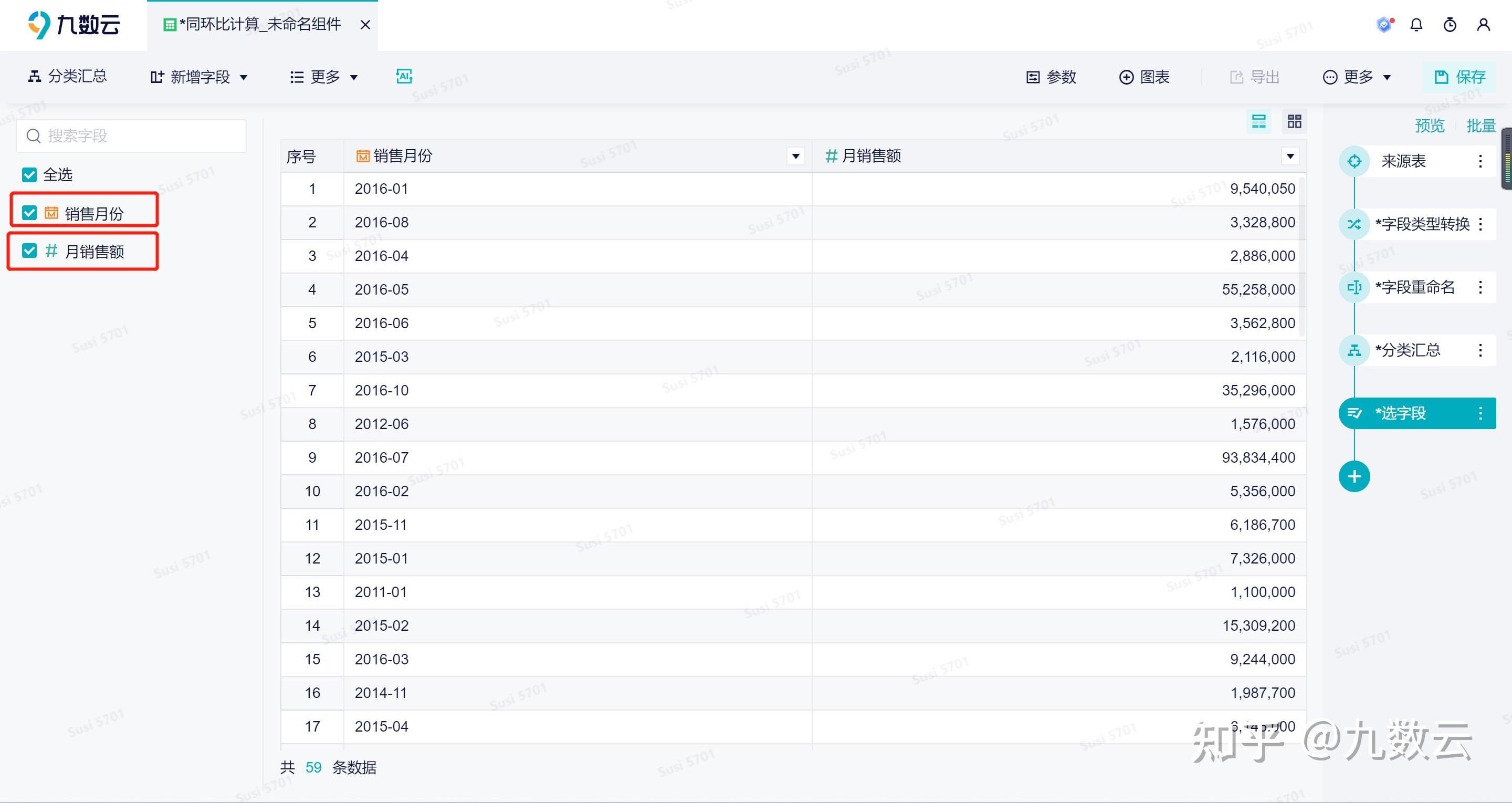Click the 预览 preview link
The width and height of the screenshot is (1512, 803).
point(1429,126)
